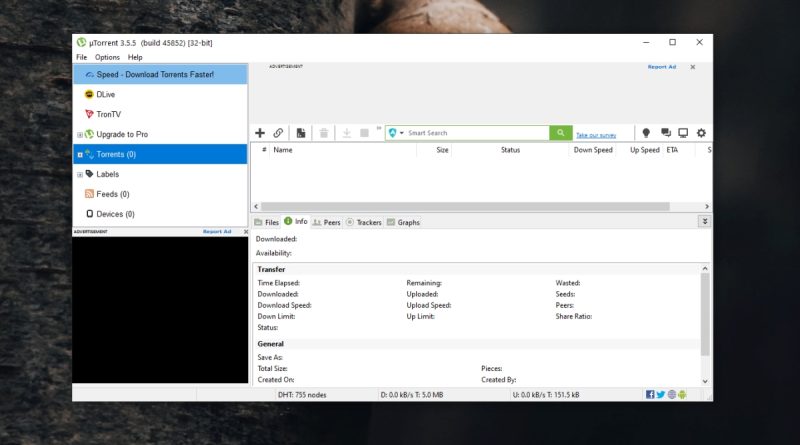Switch to the Peers tab
Viewport: 800px width, 445px height.
tap(327, 222)
